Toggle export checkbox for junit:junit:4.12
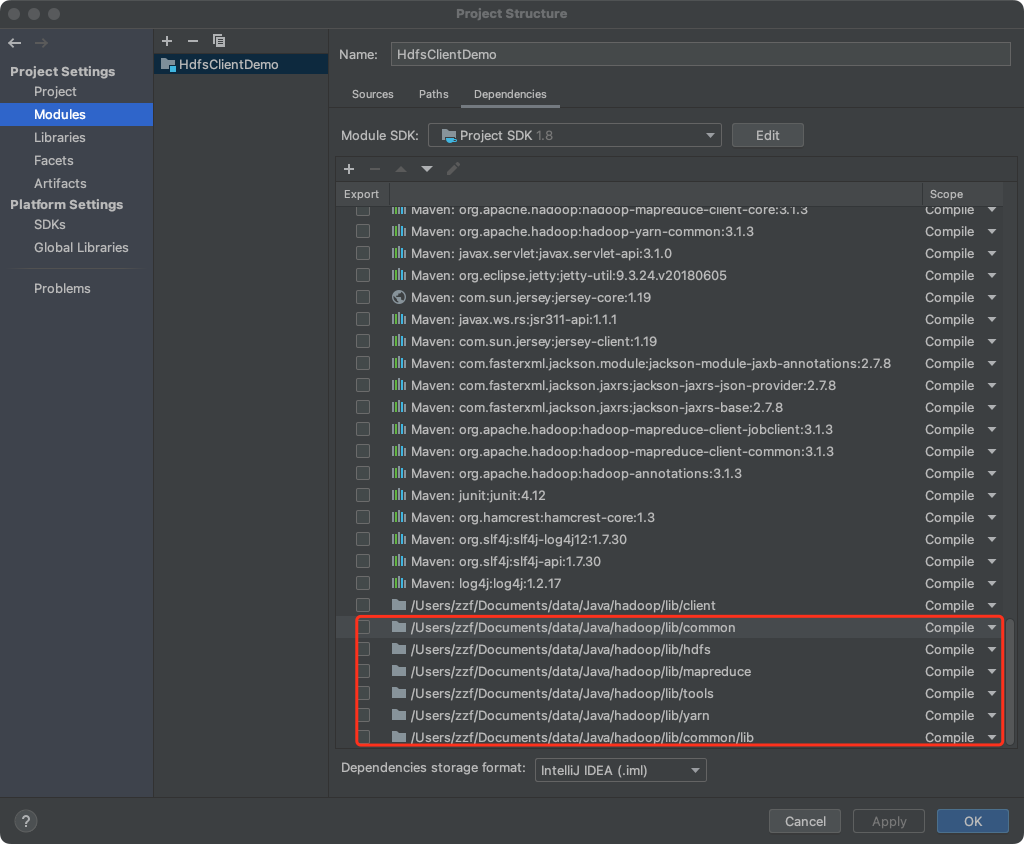The height and width of the screenshot is (844, 1024). [x=363, y=495]
